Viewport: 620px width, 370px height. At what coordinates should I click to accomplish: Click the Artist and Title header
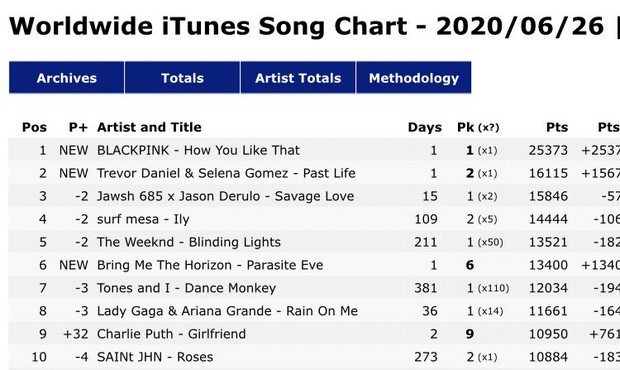pyautogui.click(x=149, y=127)
